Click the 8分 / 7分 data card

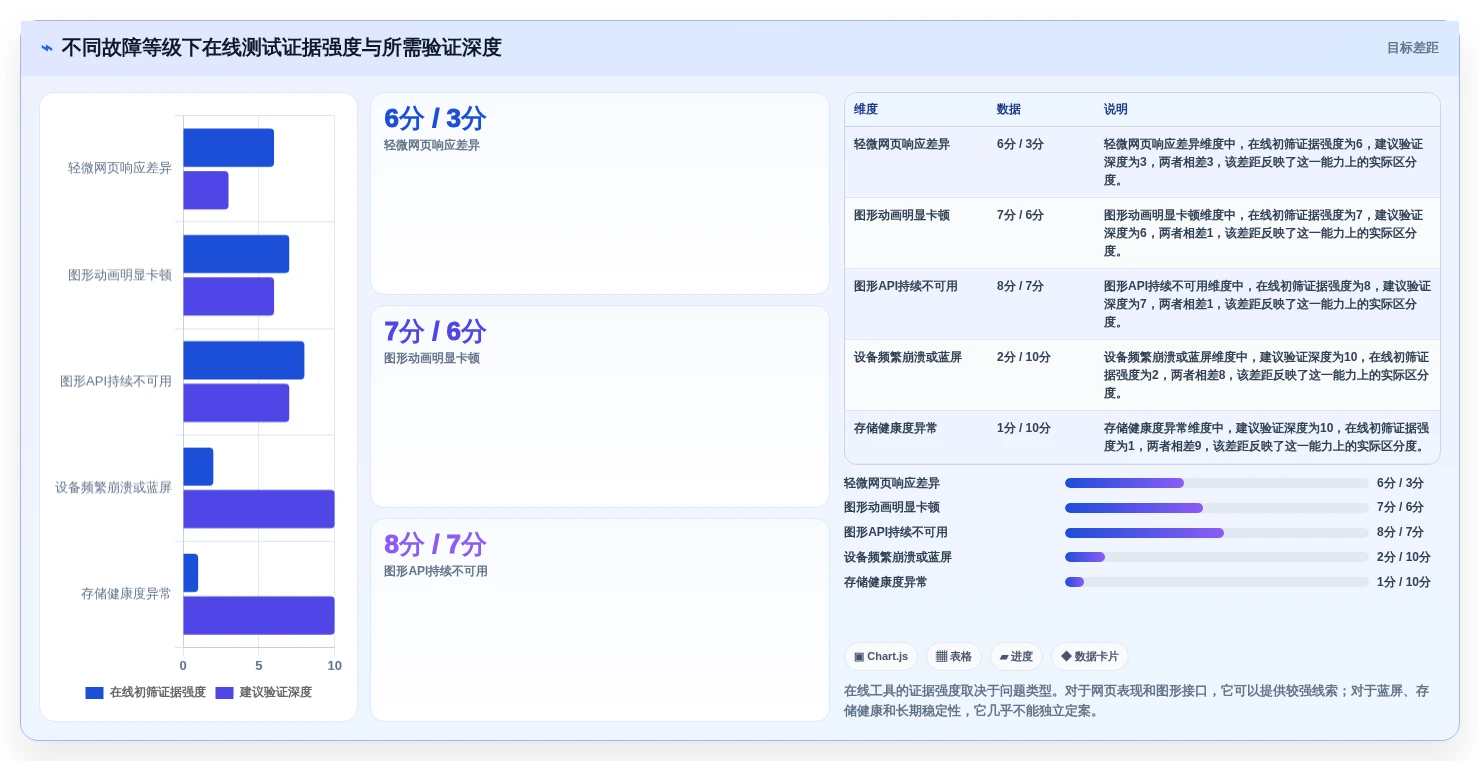pyautogui.click(x=600, y=620)
